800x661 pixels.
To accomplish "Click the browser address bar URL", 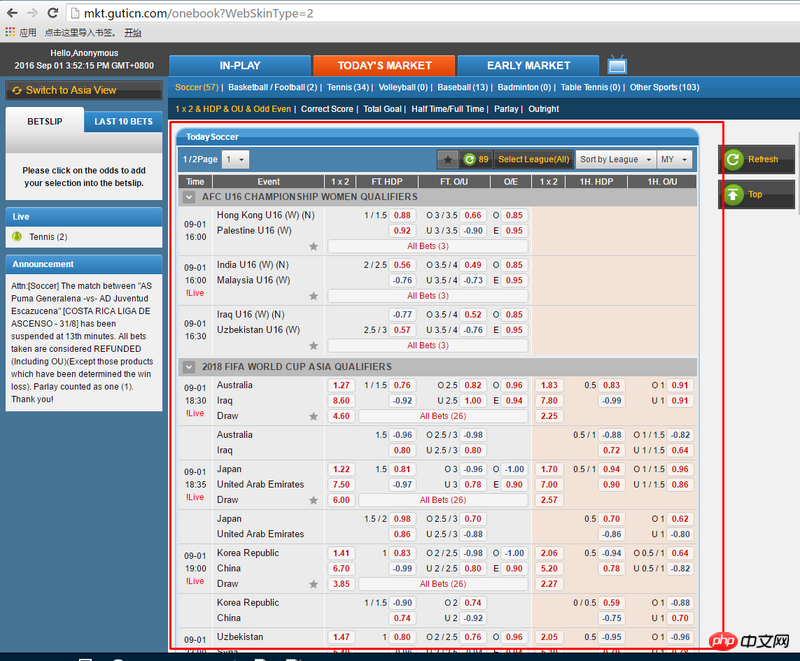I will [x=198, y=13].
